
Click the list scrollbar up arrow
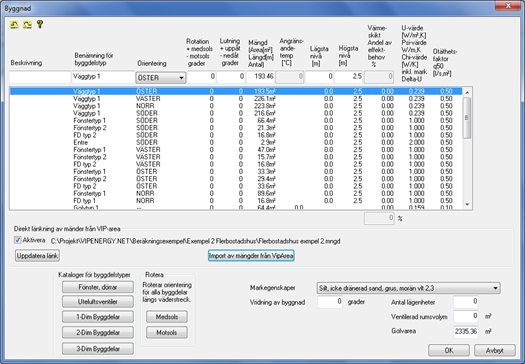pyautogui.click(x=467, y=92)
